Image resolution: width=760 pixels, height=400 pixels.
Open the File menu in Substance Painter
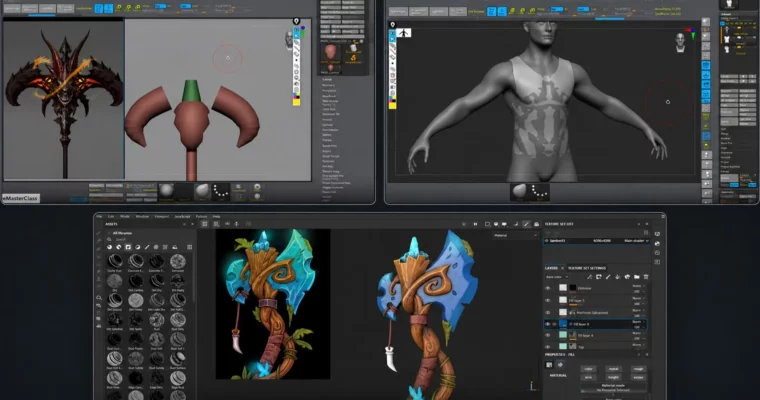tap(99, 216)
